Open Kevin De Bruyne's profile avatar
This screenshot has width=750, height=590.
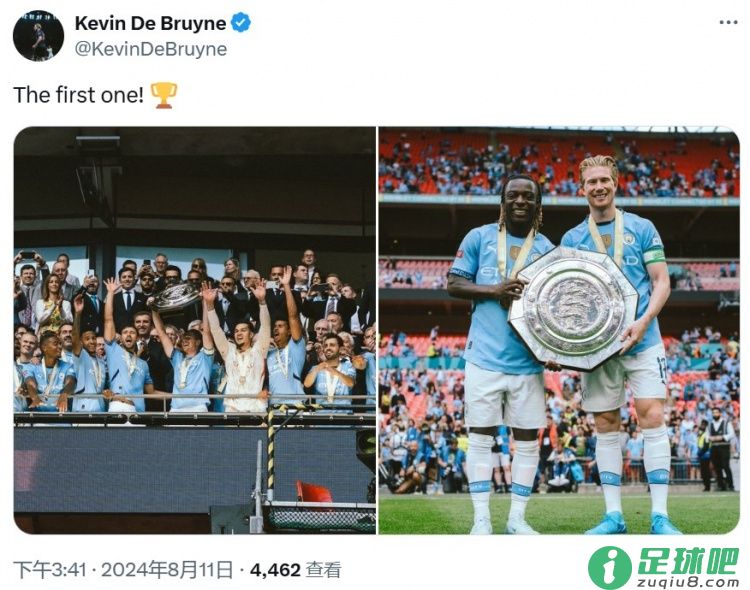(38, 35)
